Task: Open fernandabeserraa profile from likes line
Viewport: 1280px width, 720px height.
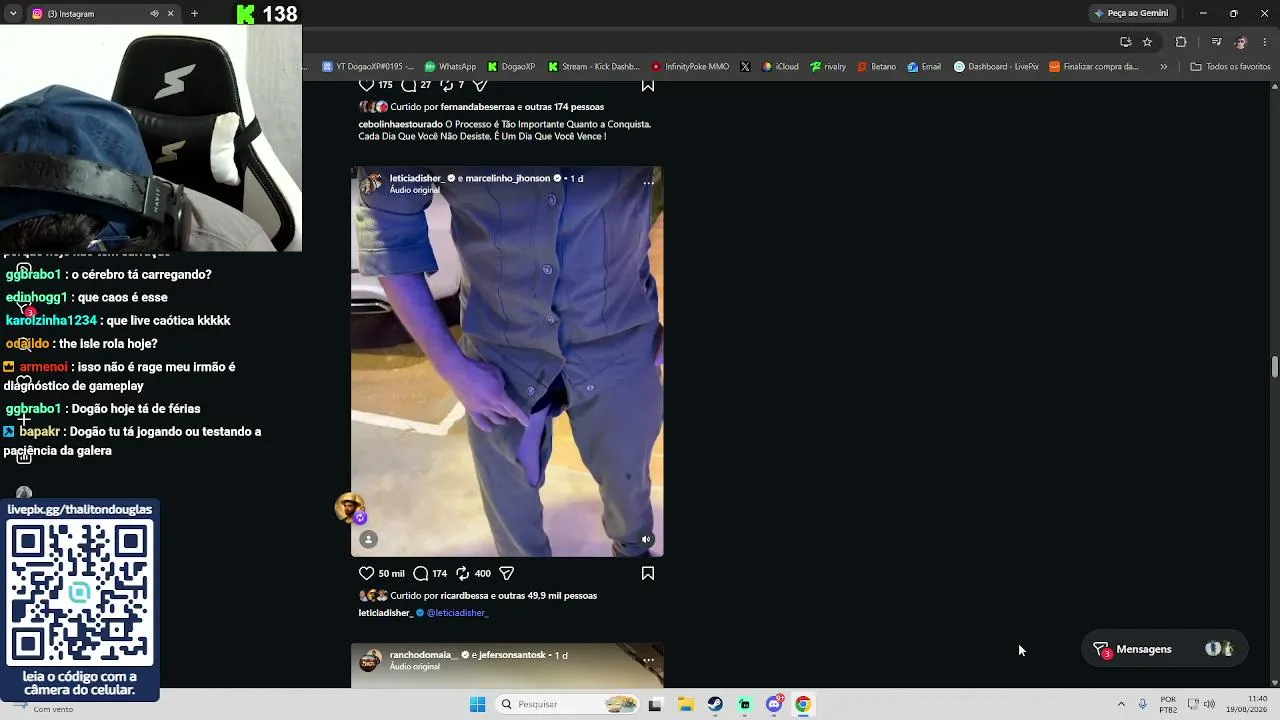Action: [478, 107]
